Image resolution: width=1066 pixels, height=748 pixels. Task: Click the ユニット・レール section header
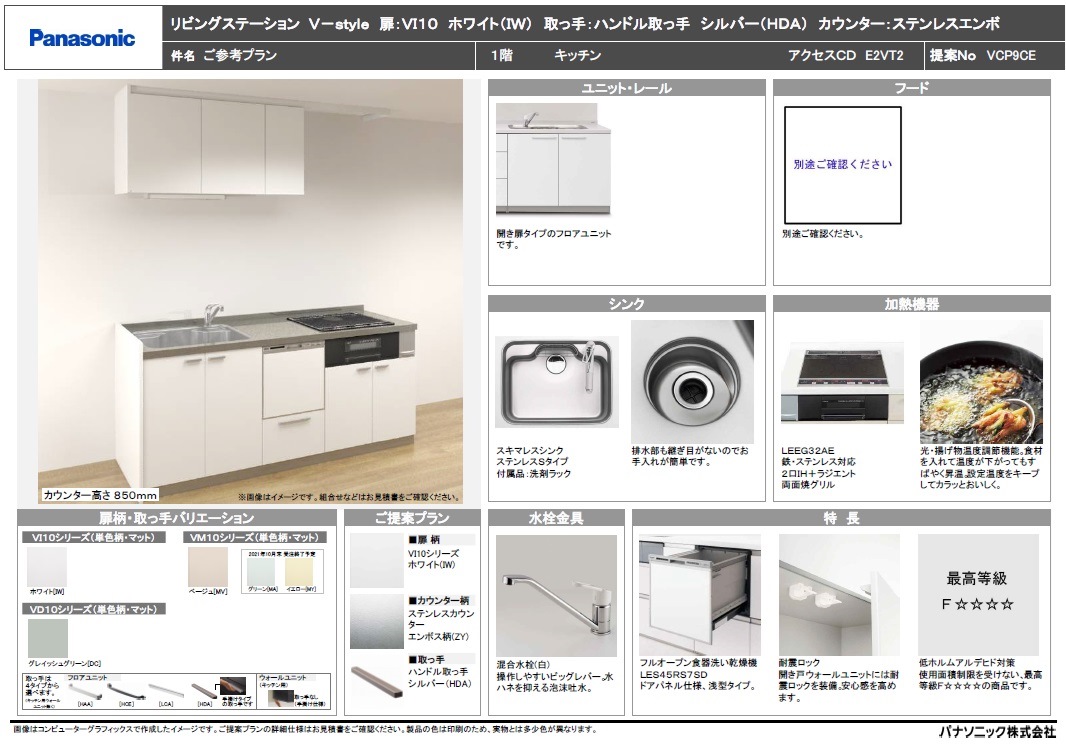(x=626, y=88)
